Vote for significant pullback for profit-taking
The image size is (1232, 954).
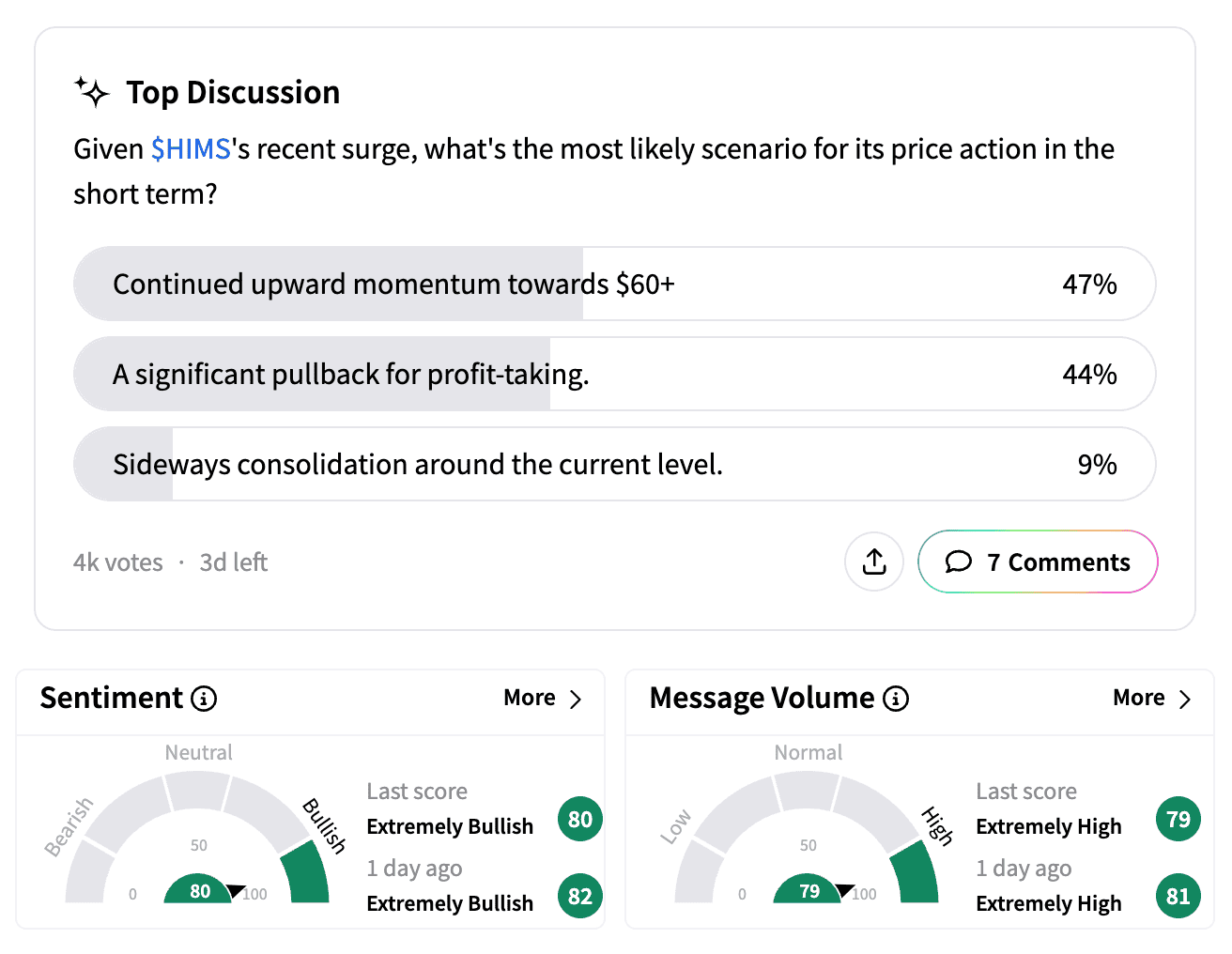click(614, 374)
